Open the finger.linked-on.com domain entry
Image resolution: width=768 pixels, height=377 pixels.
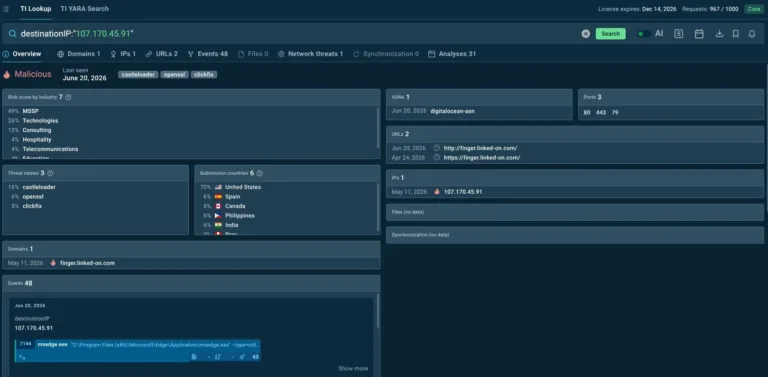point(87,263)
